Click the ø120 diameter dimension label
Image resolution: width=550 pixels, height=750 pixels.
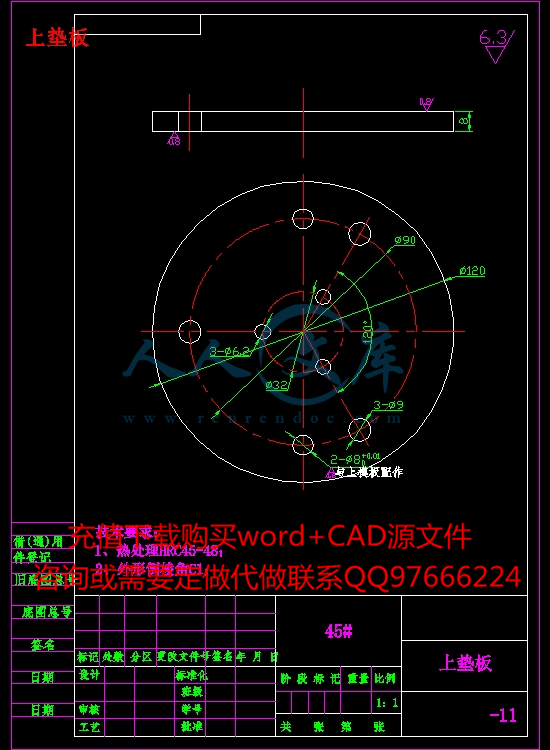pos(472,271)
